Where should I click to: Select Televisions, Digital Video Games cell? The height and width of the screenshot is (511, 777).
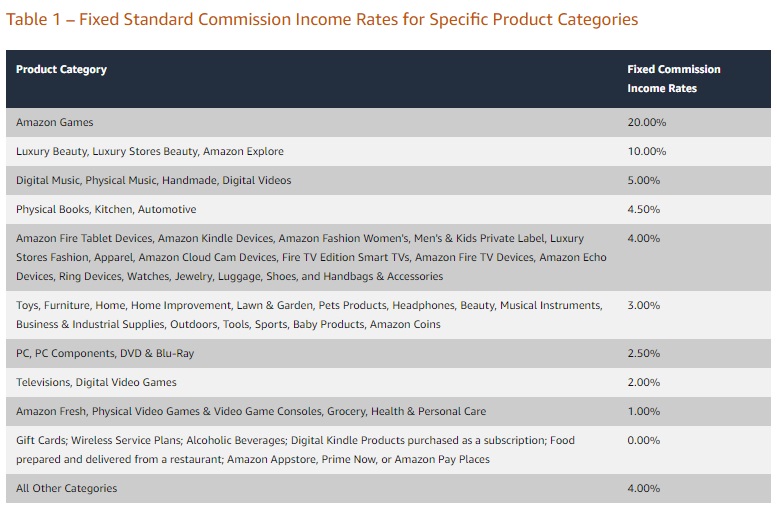[x=96, y=382]
